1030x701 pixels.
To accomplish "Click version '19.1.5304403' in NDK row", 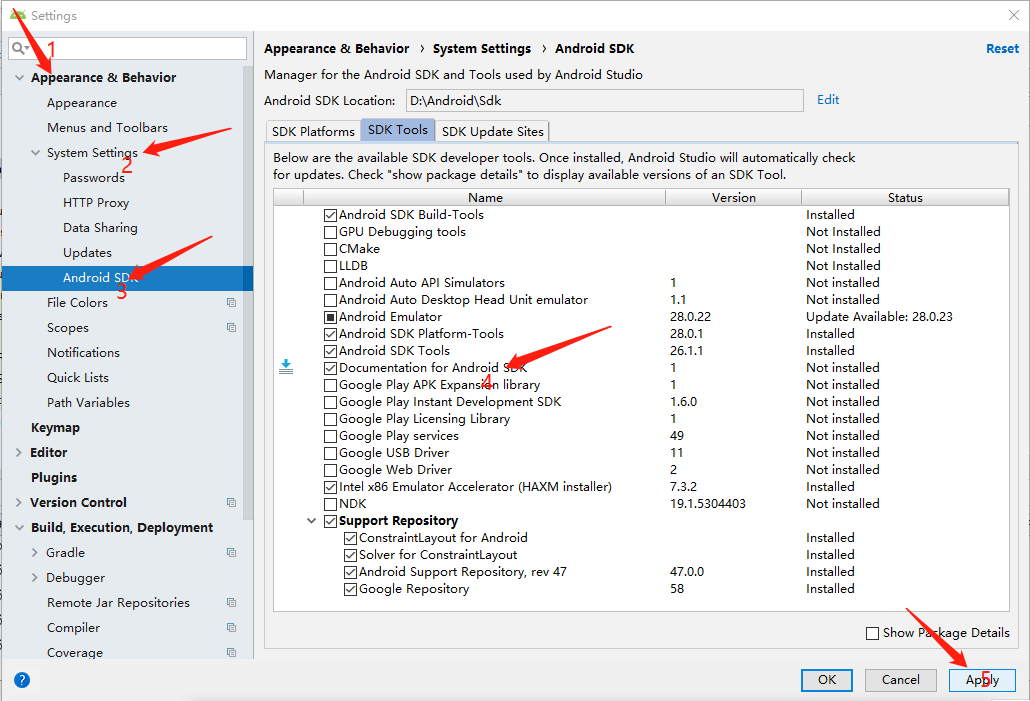I will [x=707, y=504].
